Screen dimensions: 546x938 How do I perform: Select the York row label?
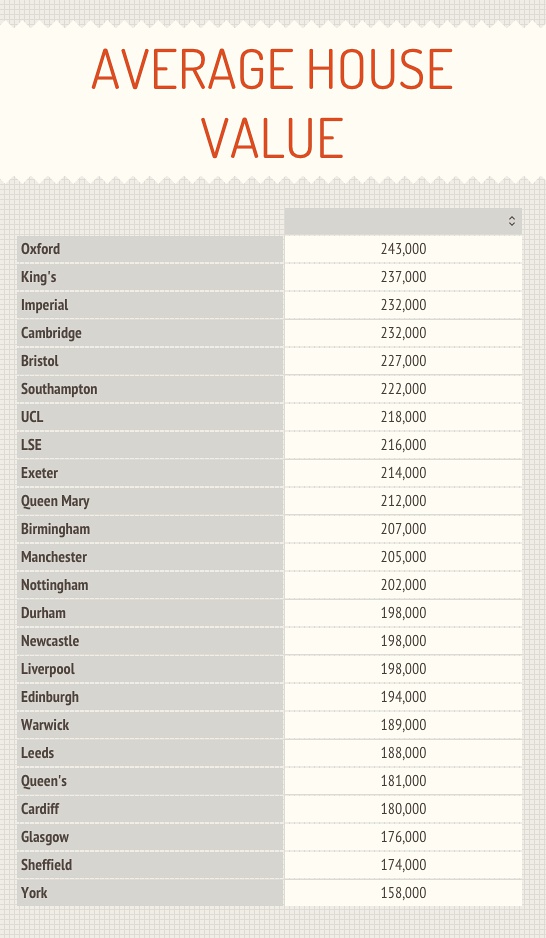(150, 893)
